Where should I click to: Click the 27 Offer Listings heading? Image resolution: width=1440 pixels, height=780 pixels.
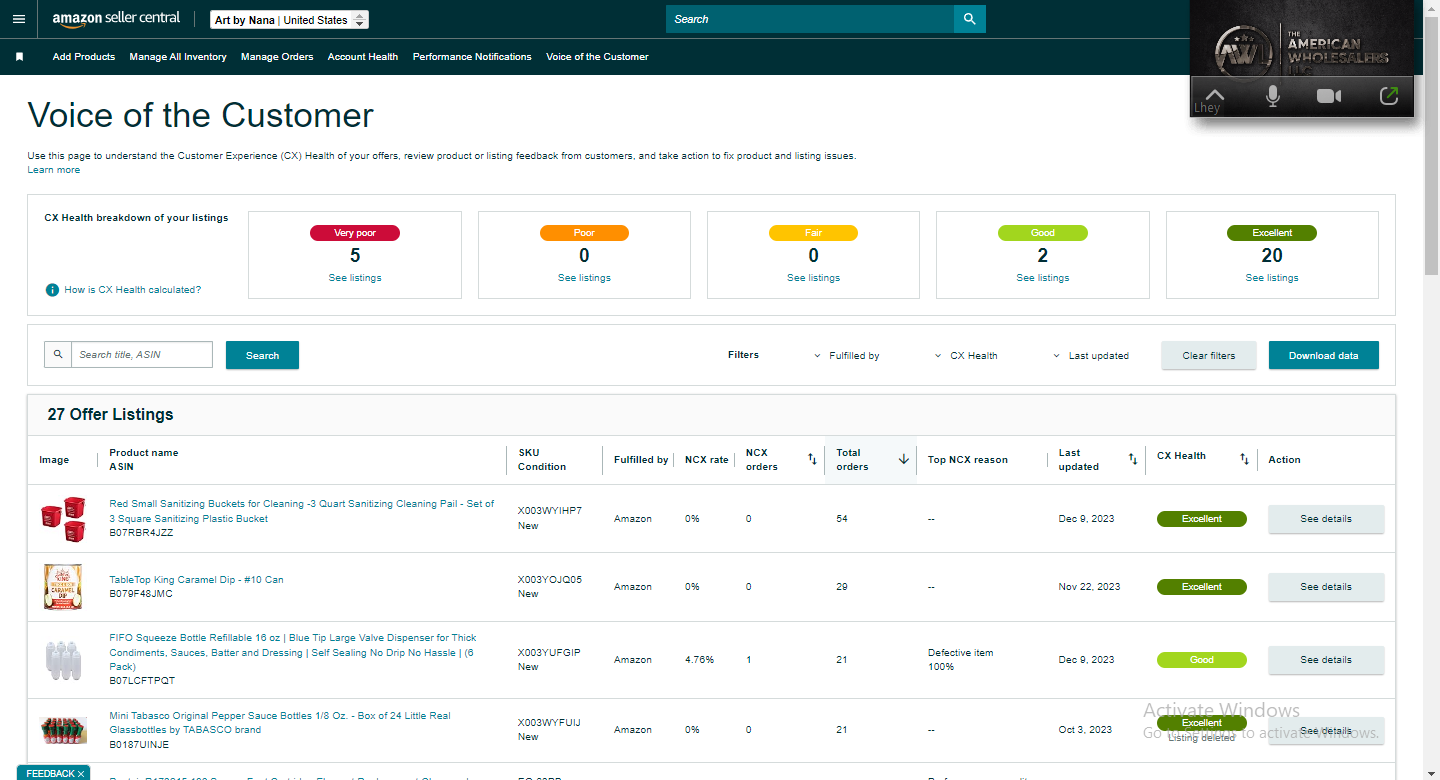point(111,414)
